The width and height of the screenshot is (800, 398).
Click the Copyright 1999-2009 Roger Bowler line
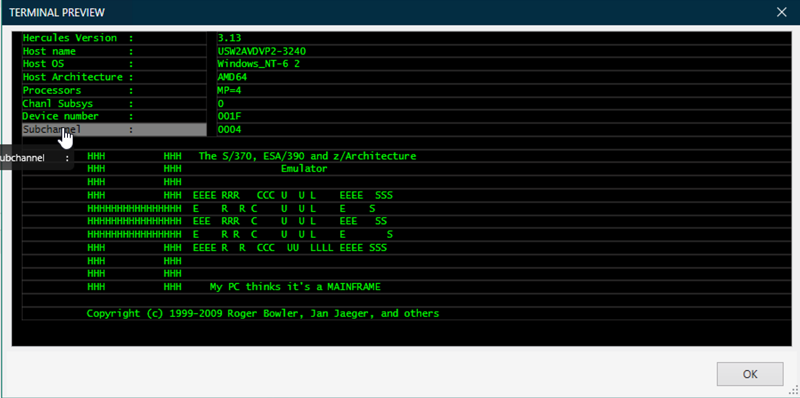[x=263, y=313]
